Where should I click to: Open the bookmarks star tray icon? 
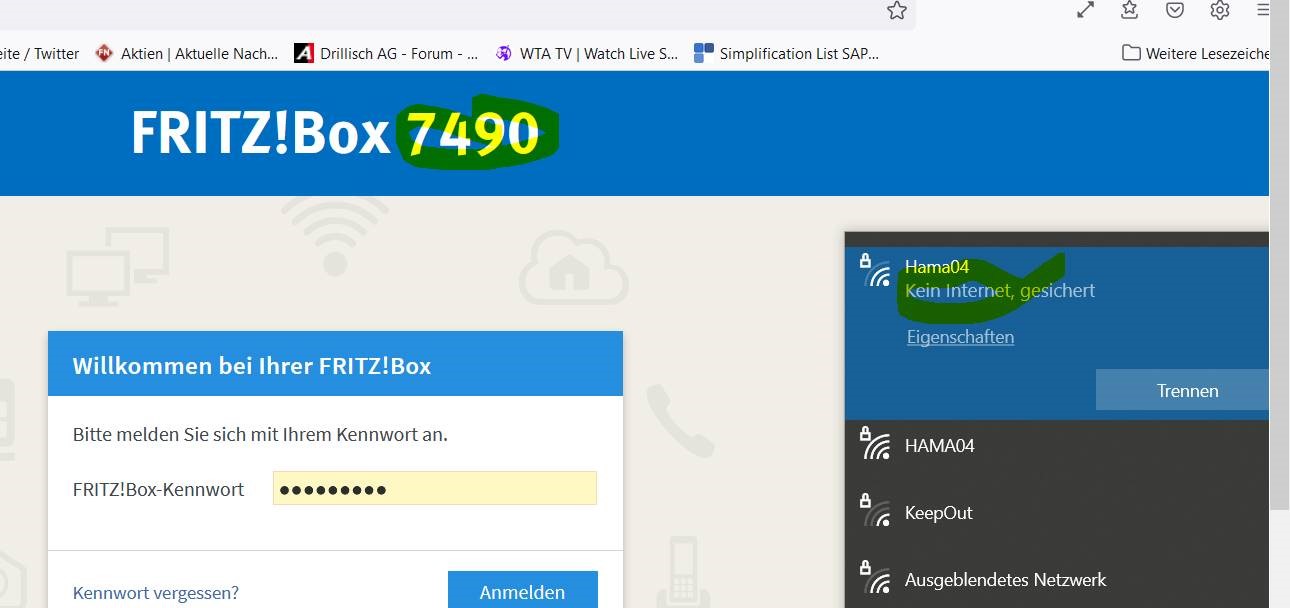click(1130, 10)
